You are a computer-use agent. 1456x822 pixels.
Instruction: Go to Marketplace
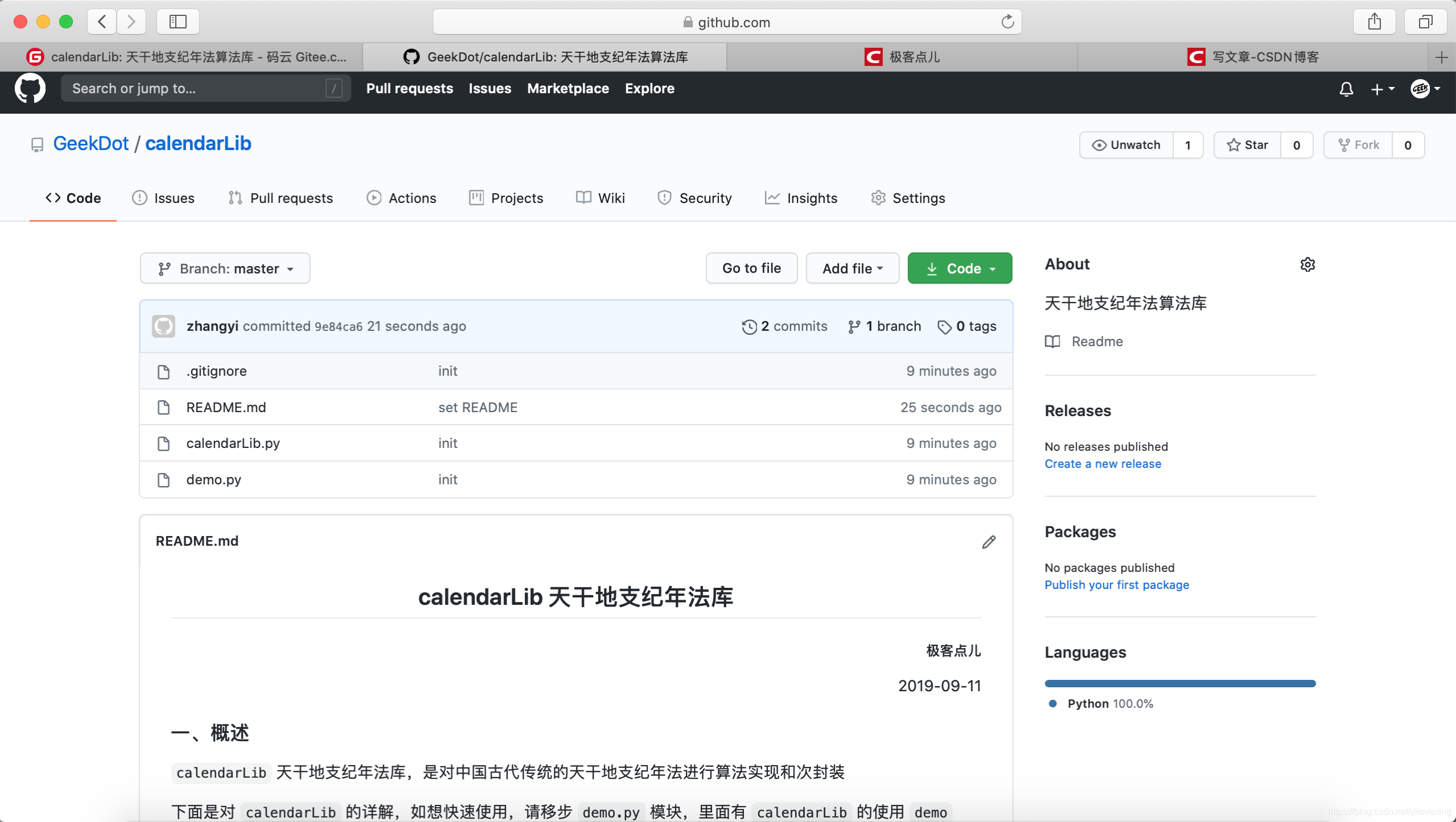(568, 88)
